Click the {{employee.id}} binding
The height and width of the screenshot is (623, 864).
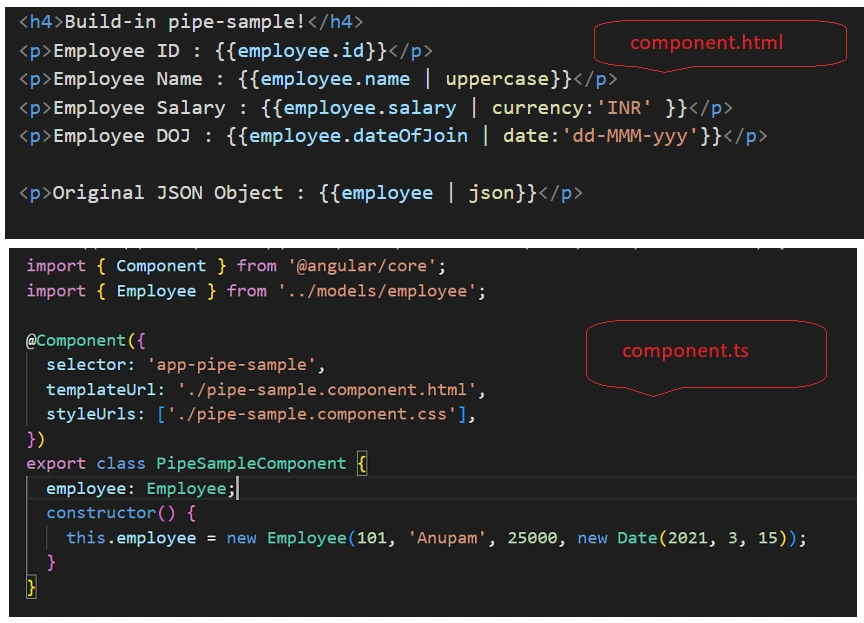301,51
